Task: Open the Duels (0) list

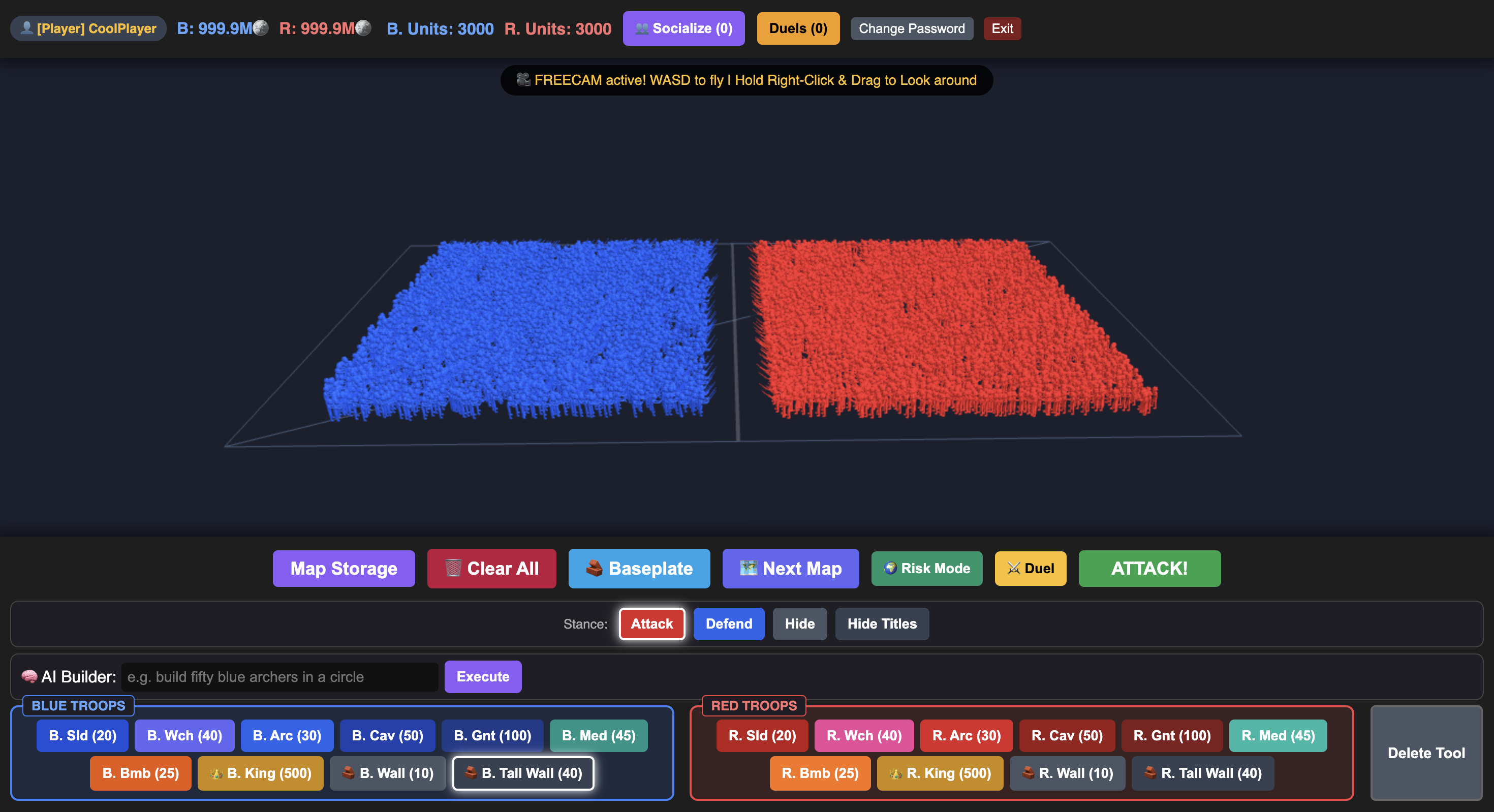Action: [798, 28]
